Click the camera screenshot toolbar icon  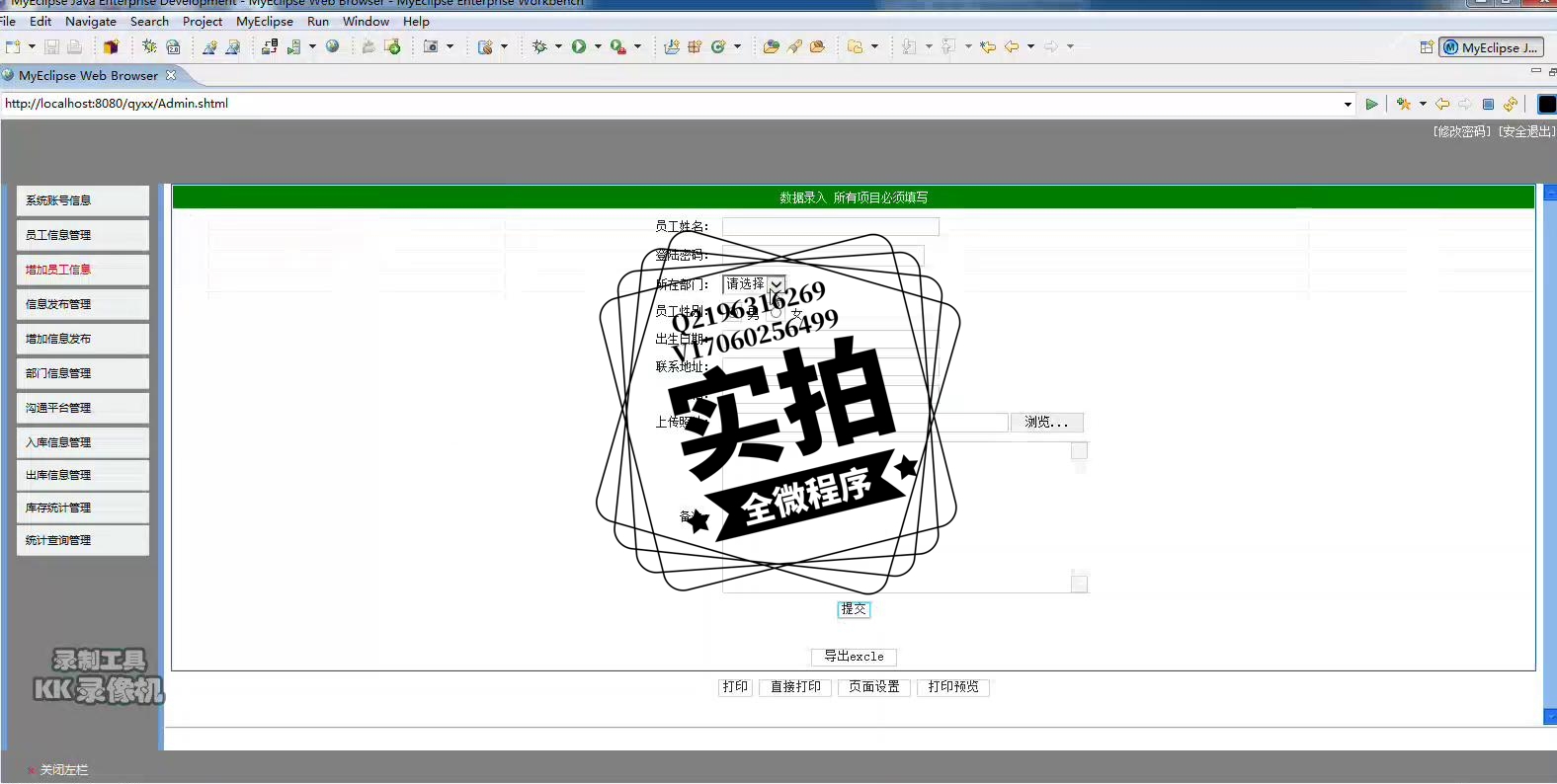[x=431, y=46]
